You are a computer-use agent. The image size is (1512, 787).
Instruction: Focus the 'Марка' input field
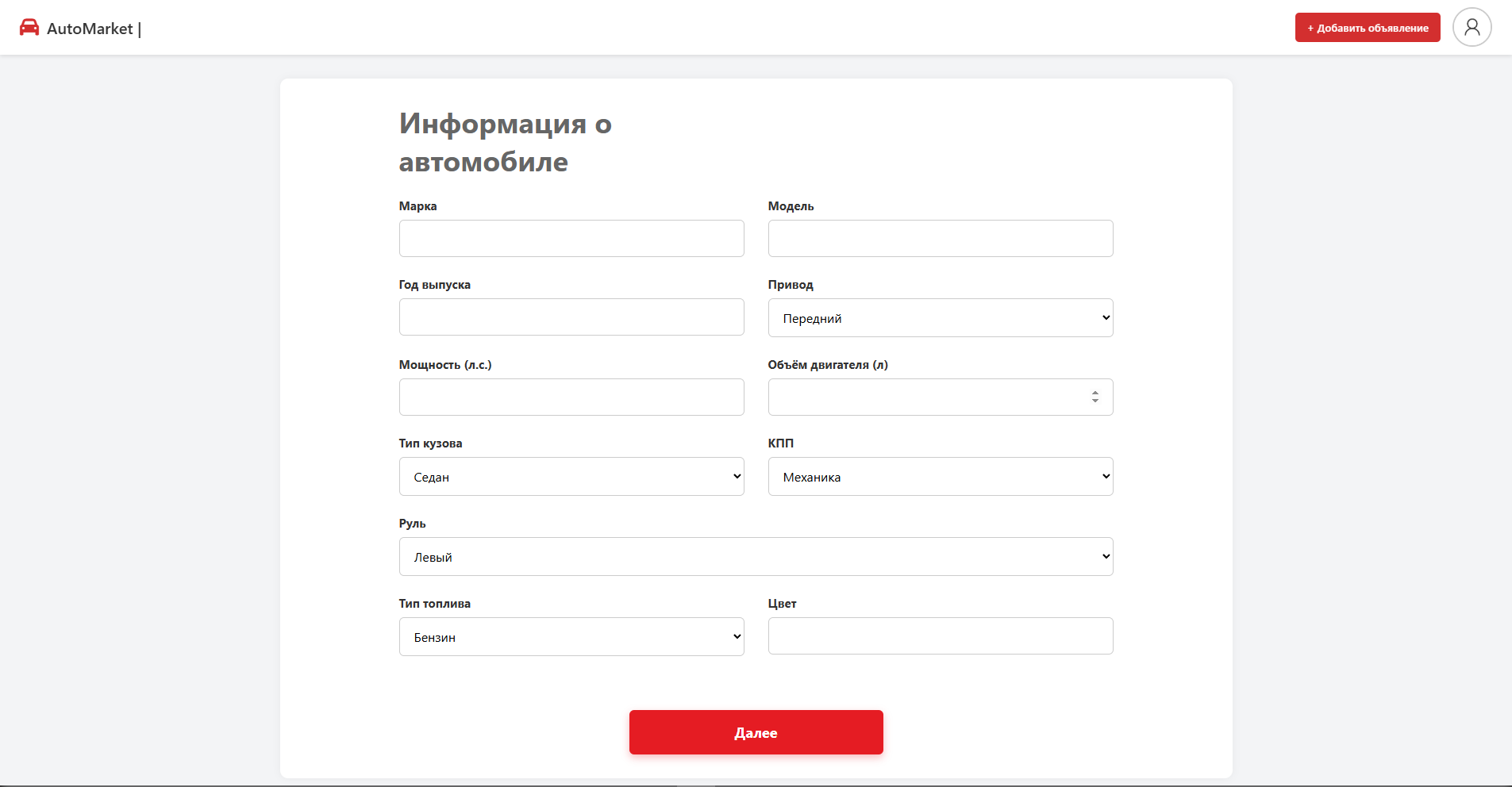click(571, 239)
